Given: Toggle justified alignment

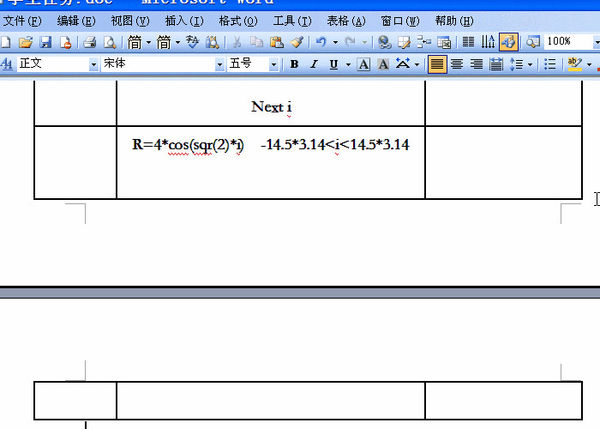Looking at the screenshot, I should [437, 64].
